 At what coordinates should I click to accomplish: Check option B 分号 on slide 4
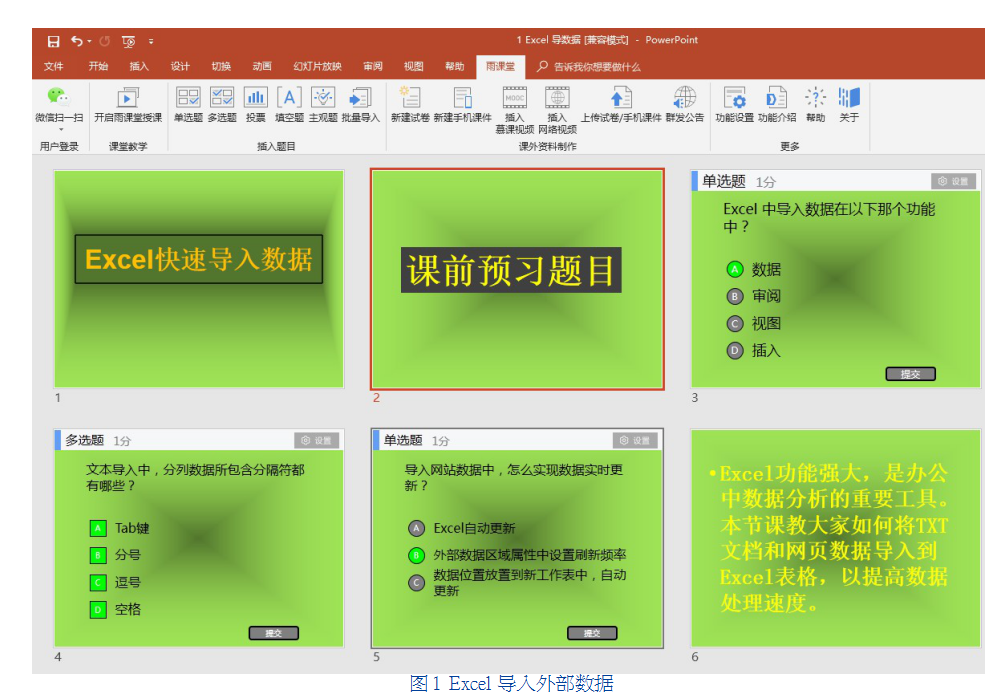coord(98,555)
